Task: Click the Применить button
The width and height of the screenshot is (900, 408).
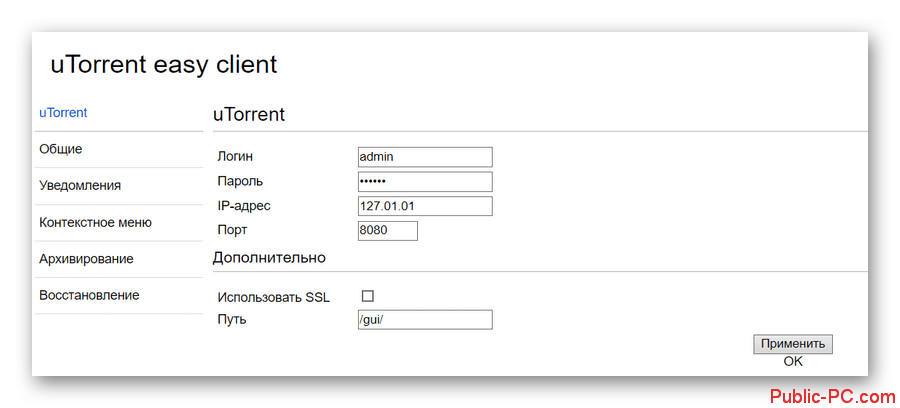Action: pyautogui.click(x=792, y=344)
